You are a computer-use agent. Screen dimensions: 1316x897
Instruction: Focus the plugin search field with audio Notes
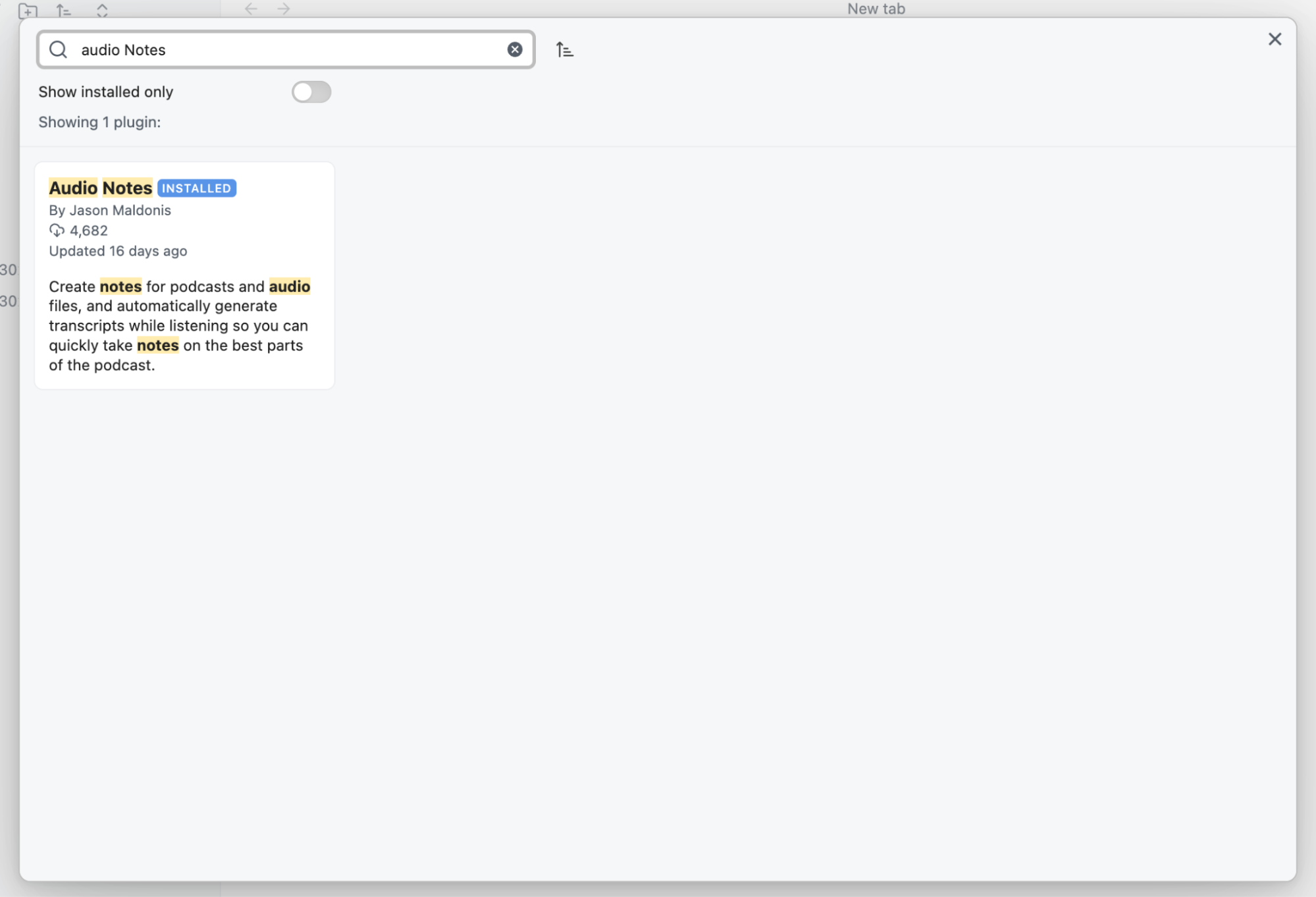[290, 50]
